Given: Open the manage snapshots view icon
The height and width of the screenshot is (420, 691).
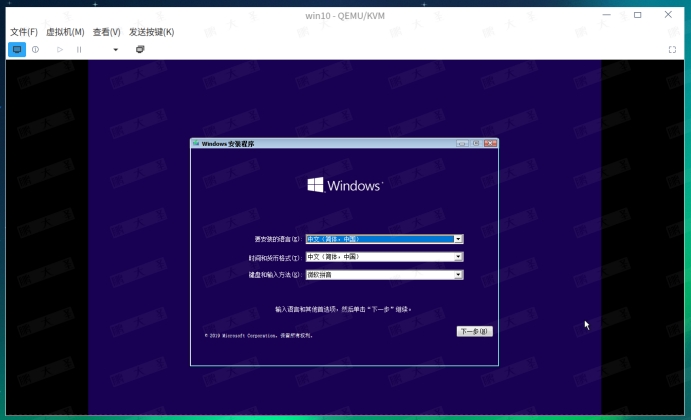Looking at the screenshot, I should point(140,49).
